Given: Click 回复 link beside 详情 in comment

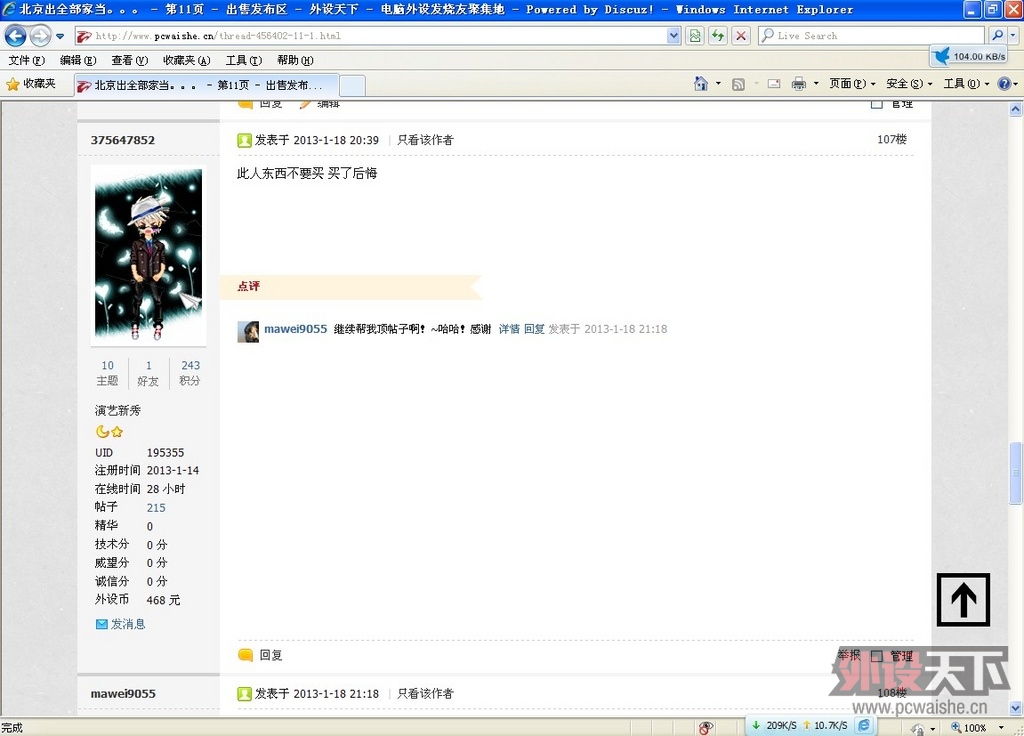Looking at the screenshot, I should coord(534,328).
